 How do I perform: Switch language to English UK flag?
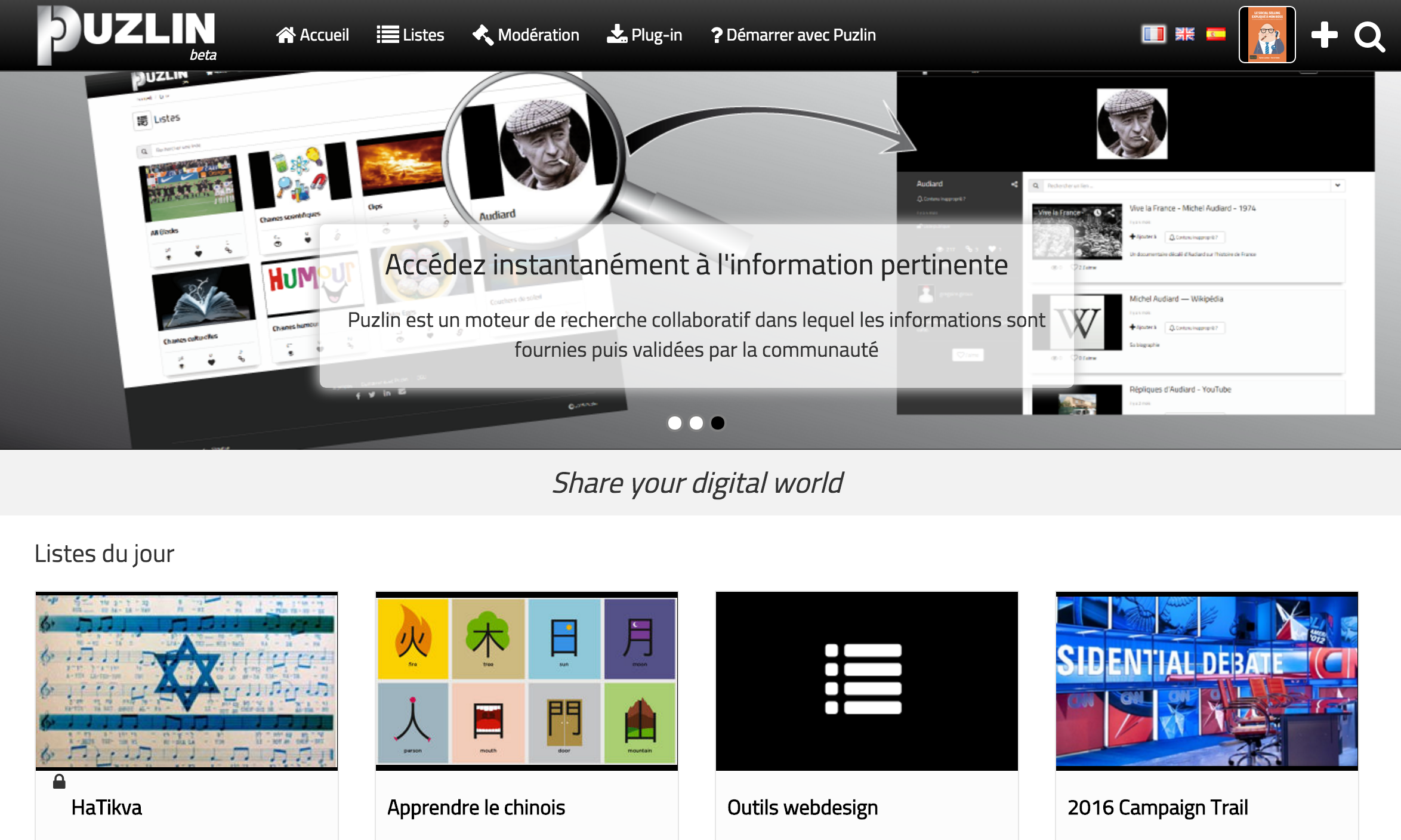point(1185,34)
